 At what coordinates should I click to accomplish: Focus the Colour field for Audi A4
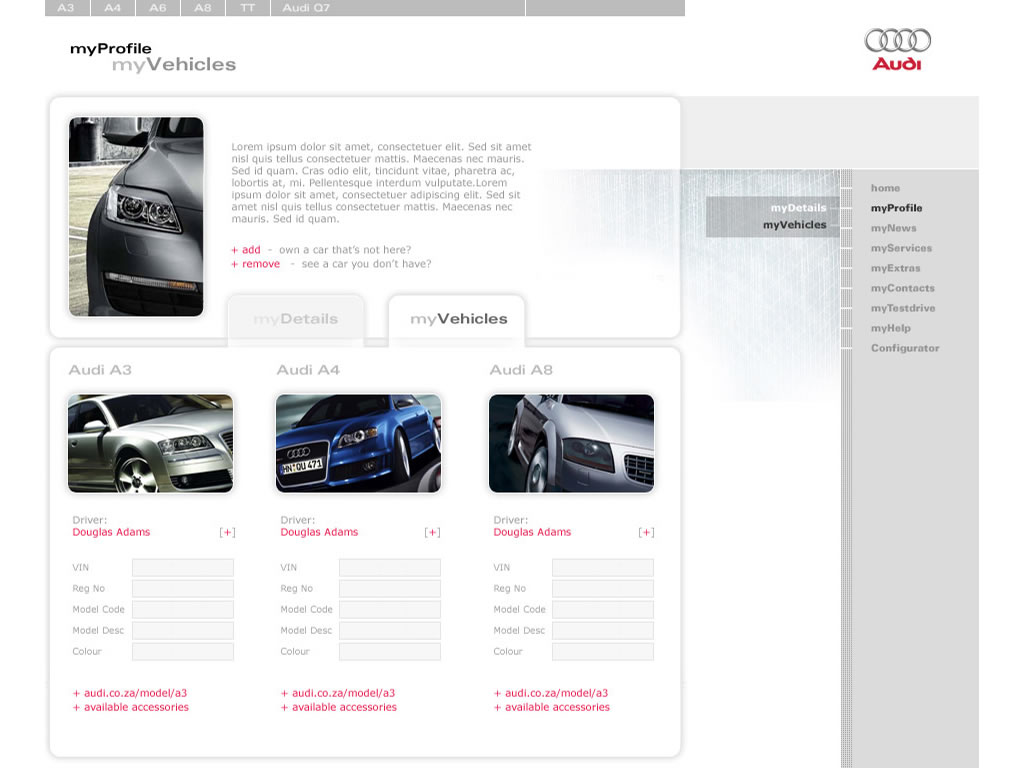[x=390, y=652]
